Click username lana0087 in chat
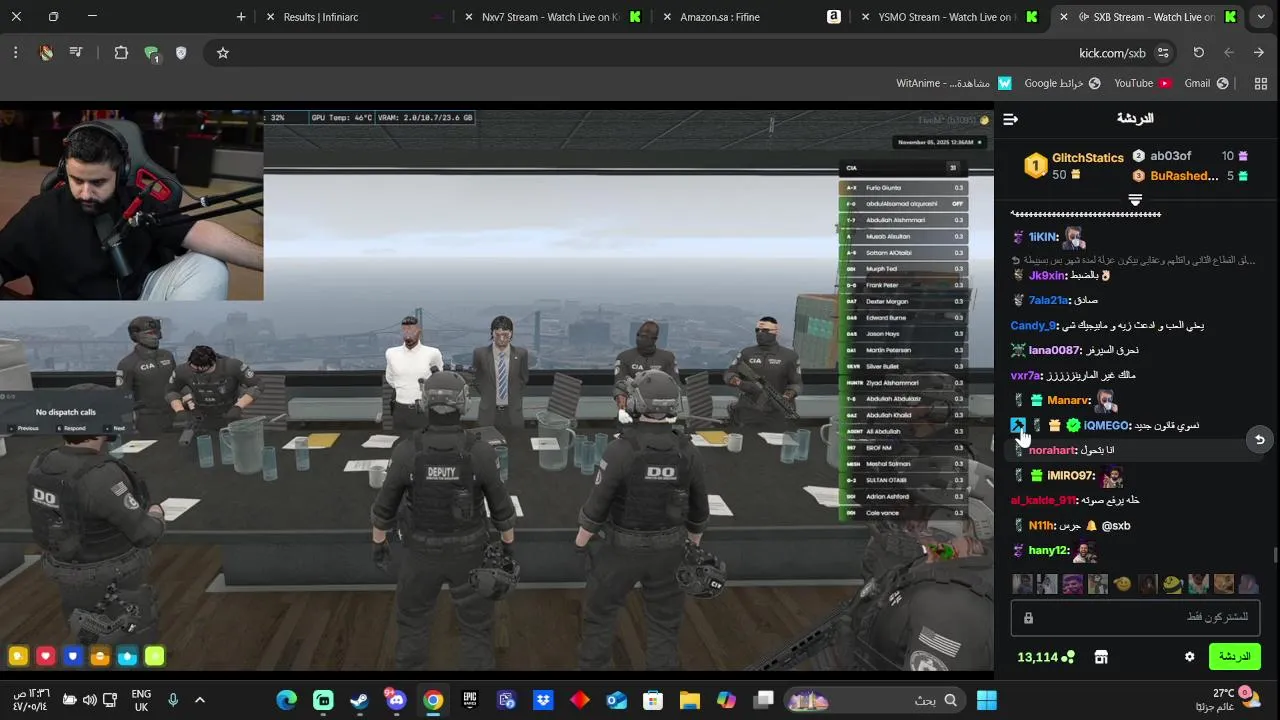 (x=1055, y=351)
